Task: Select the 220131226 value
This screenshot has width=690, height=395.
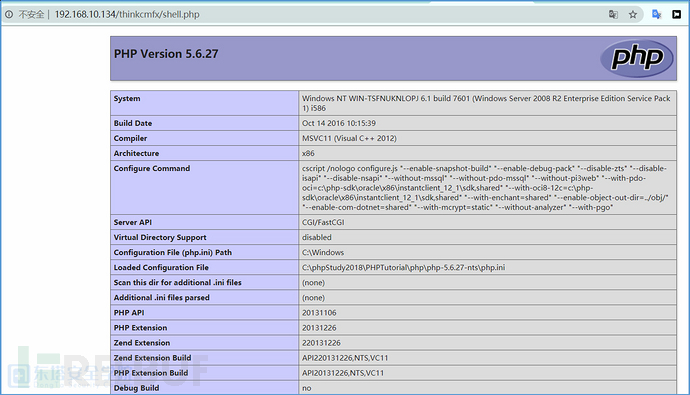Action: 321,343
